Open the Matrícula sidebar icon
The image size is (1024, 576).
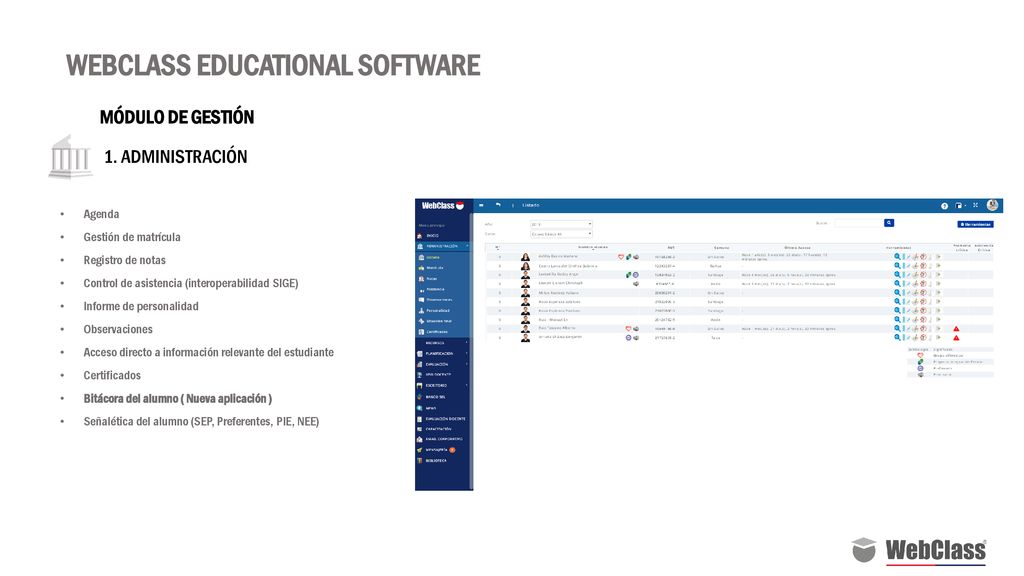click(421, 268)
